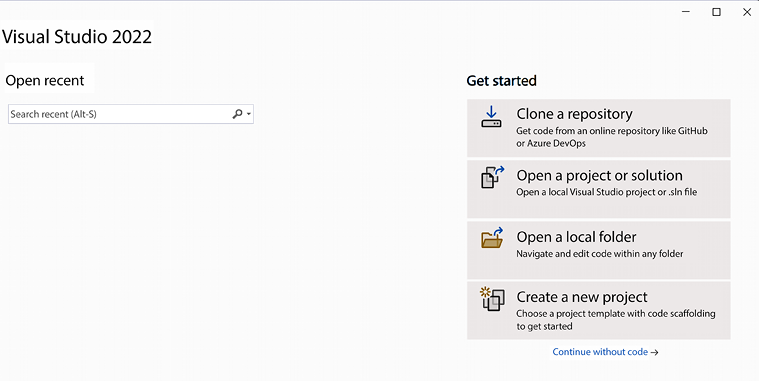Select the Open a local folder title
The image size is (759, 381).
[x=576, y=237]
